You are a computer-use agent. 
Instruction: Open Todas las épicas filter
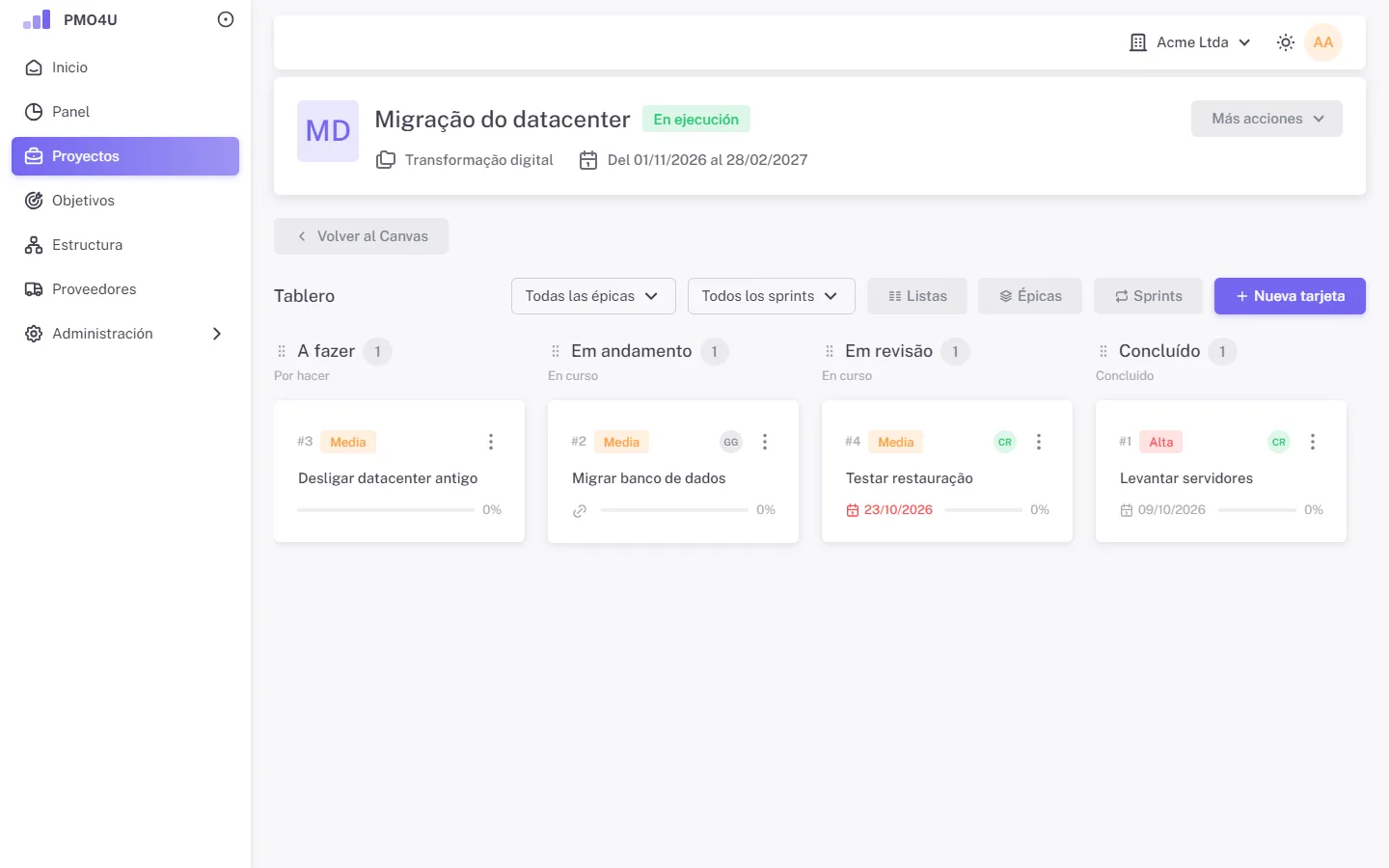tap(593, 296)
